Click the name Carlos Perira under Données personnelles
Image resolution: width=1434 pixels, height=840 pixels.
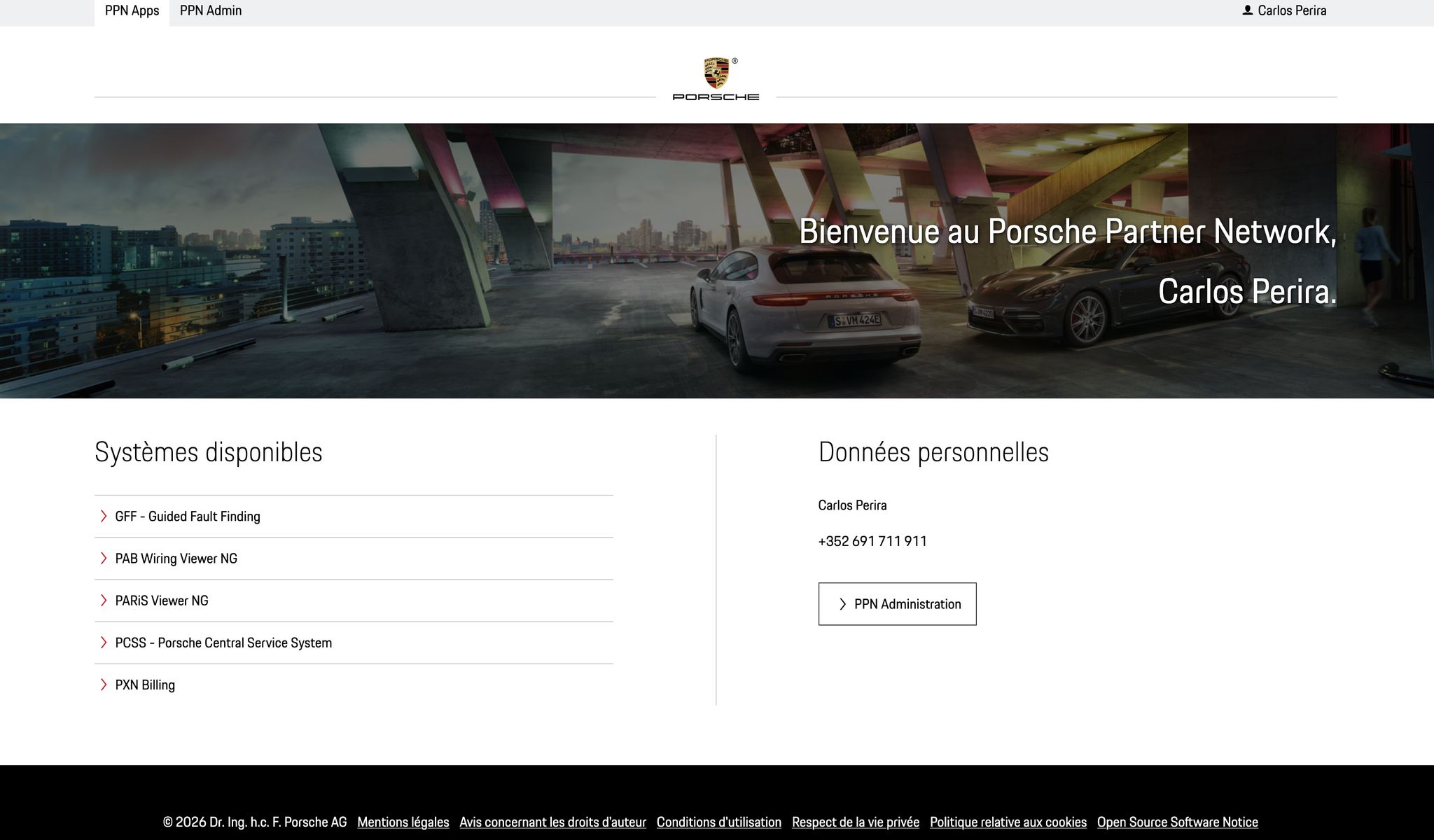click(852, 505)
